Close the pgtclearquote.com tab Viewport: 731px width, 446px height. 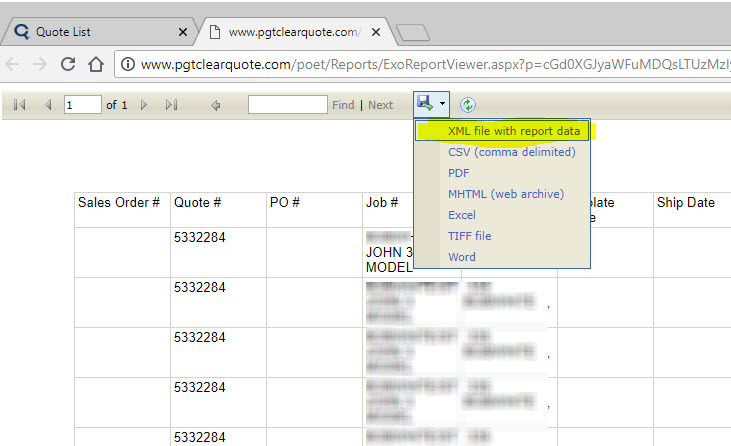(x=376, y=32)
